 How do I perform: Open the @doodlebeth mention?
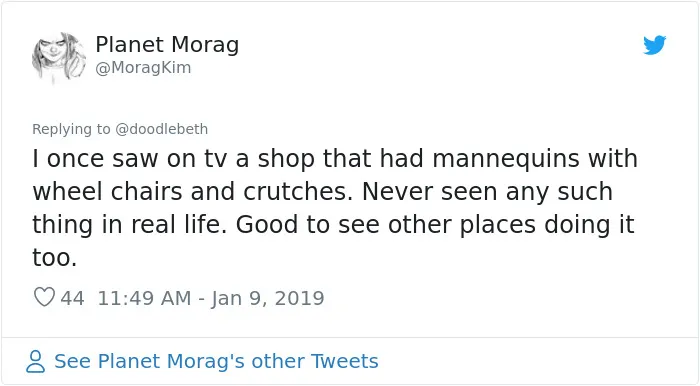[162, 129]
